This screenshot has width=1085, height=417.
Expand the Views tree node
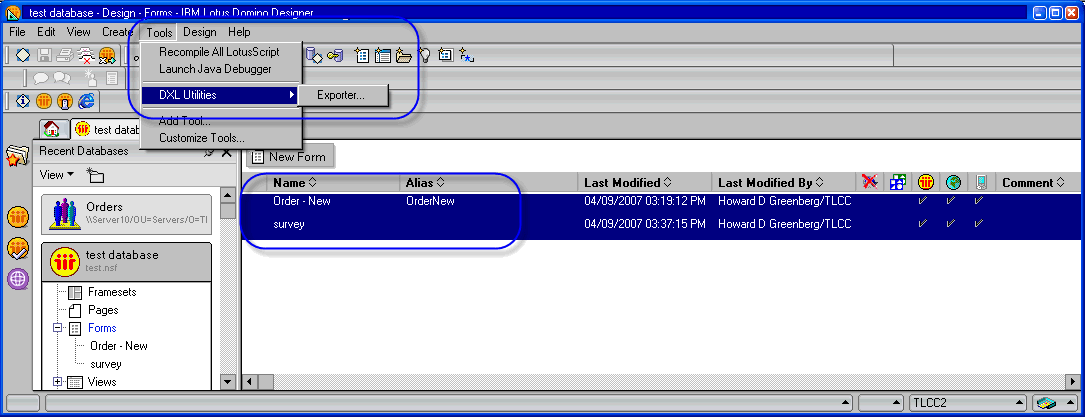(x=58, y=382)
